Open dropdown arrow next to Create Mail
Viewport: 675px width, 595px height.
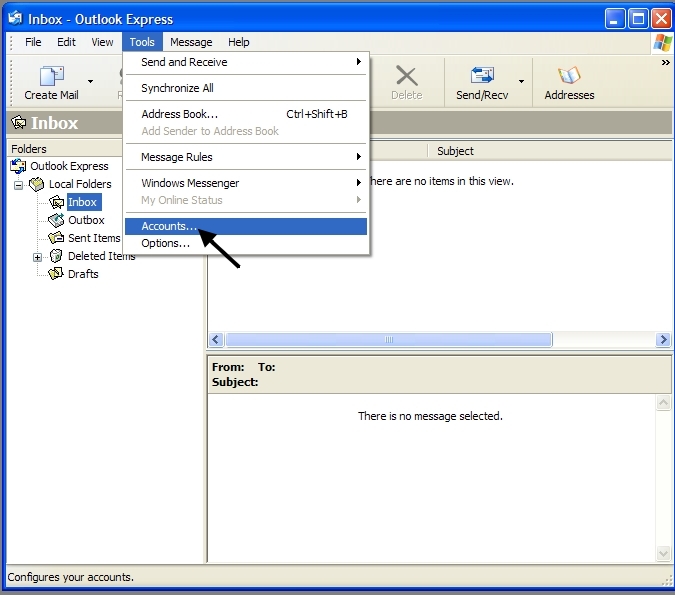point(90,81)
